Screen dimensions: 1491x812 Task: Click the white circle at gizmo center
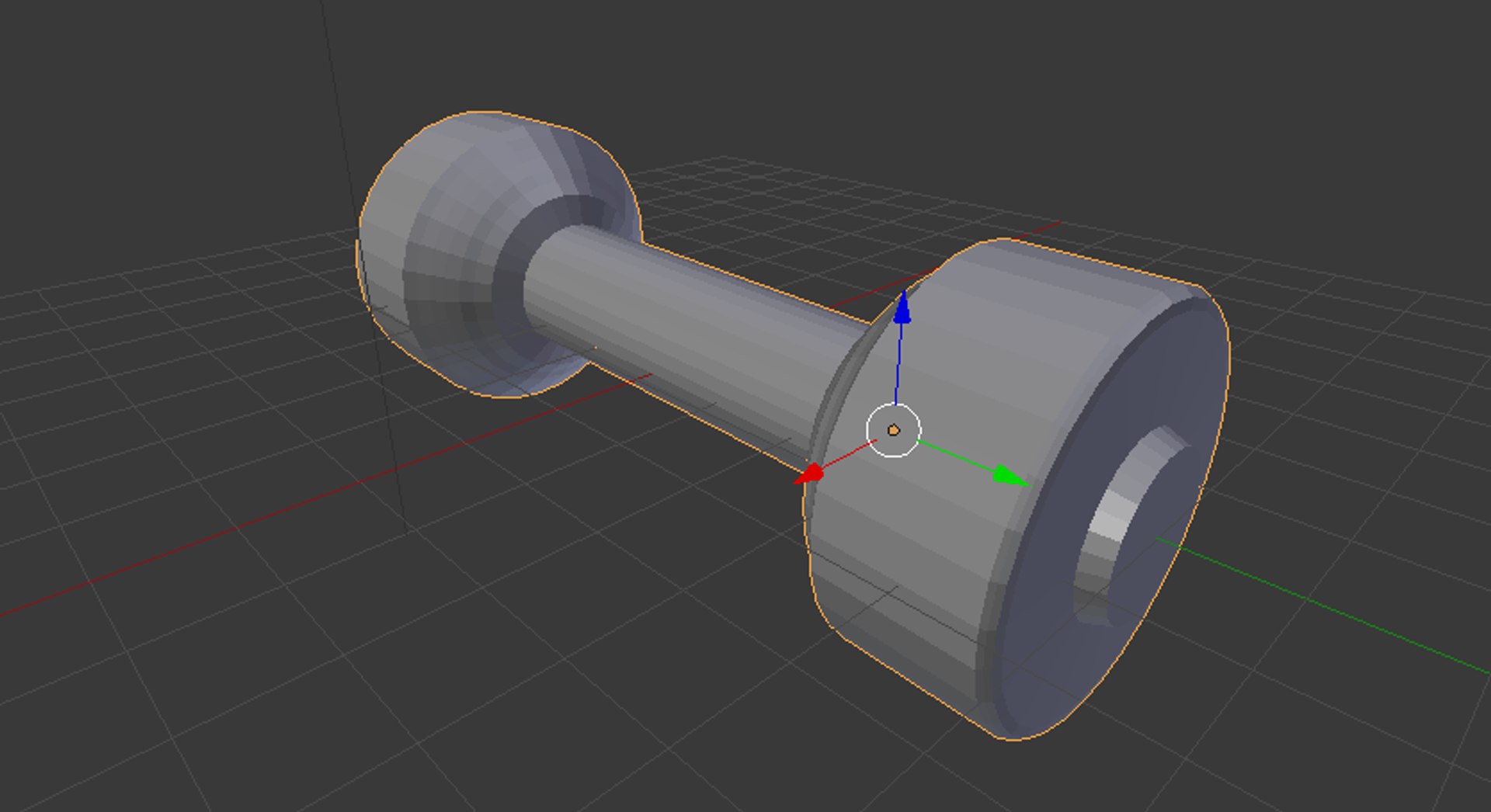point(893,430)
